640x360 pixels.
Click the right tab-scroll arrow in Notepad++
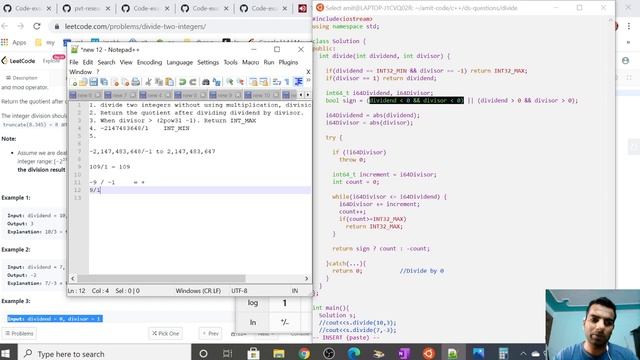pyautogui.click(x=308, y=95)
